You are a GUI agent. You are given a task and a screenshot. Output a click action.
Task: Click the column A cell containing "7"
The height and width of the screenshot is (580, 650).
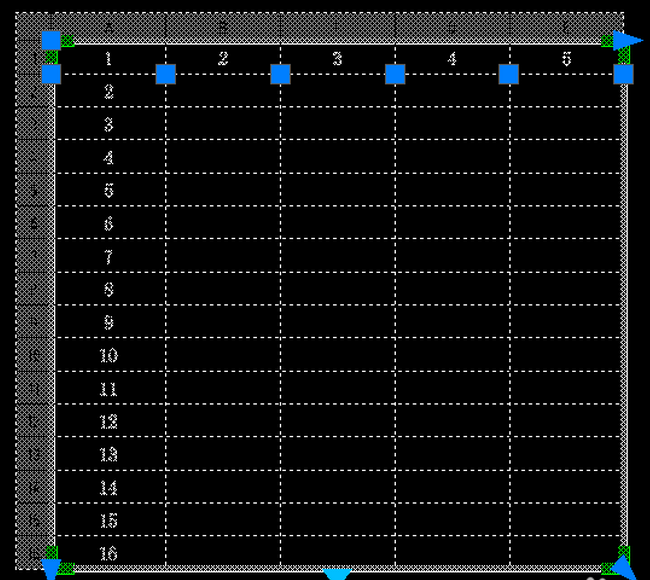pos(110,255)
